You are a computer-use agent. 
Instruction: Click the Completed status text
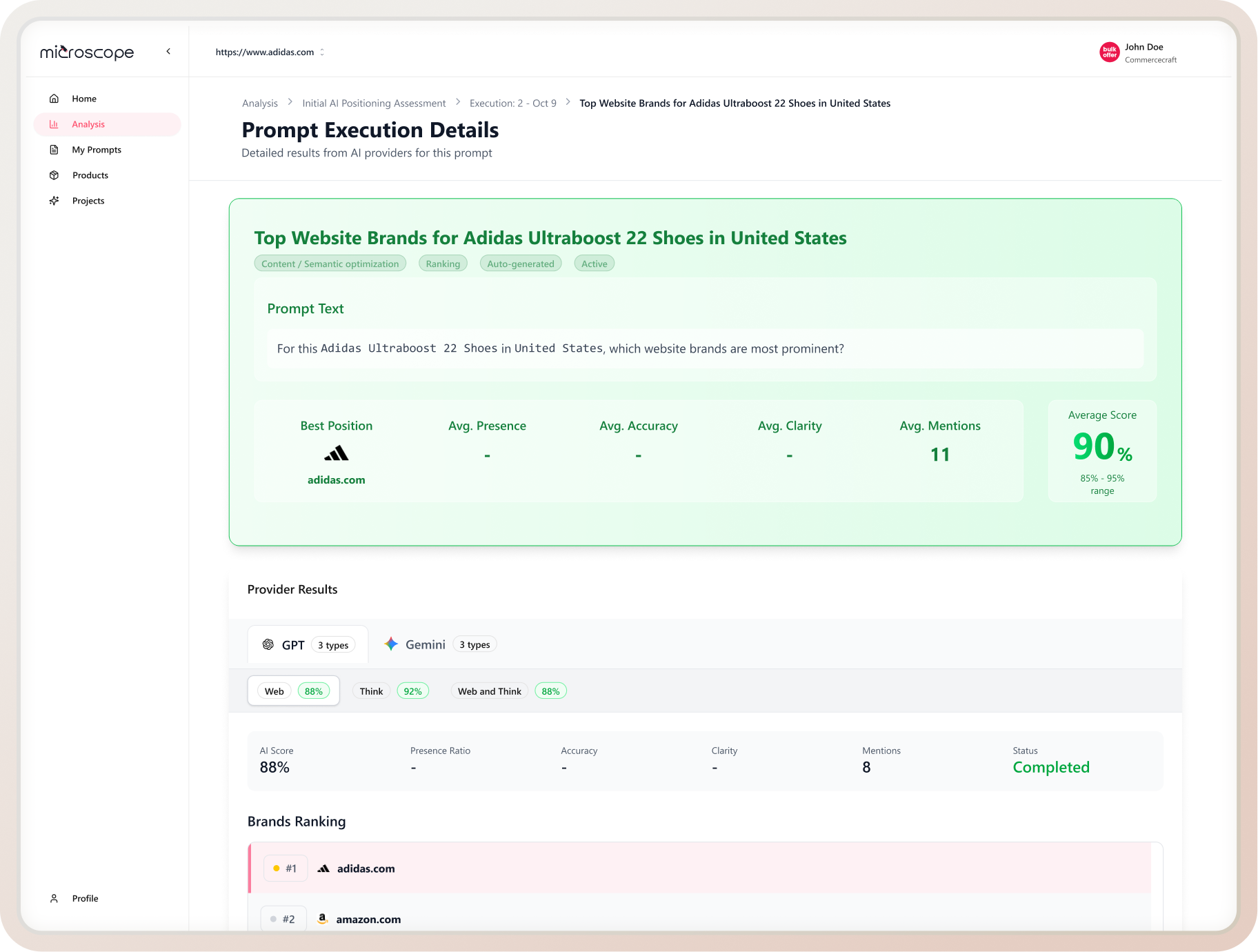pyautogui.click(x=1051, y=767)
